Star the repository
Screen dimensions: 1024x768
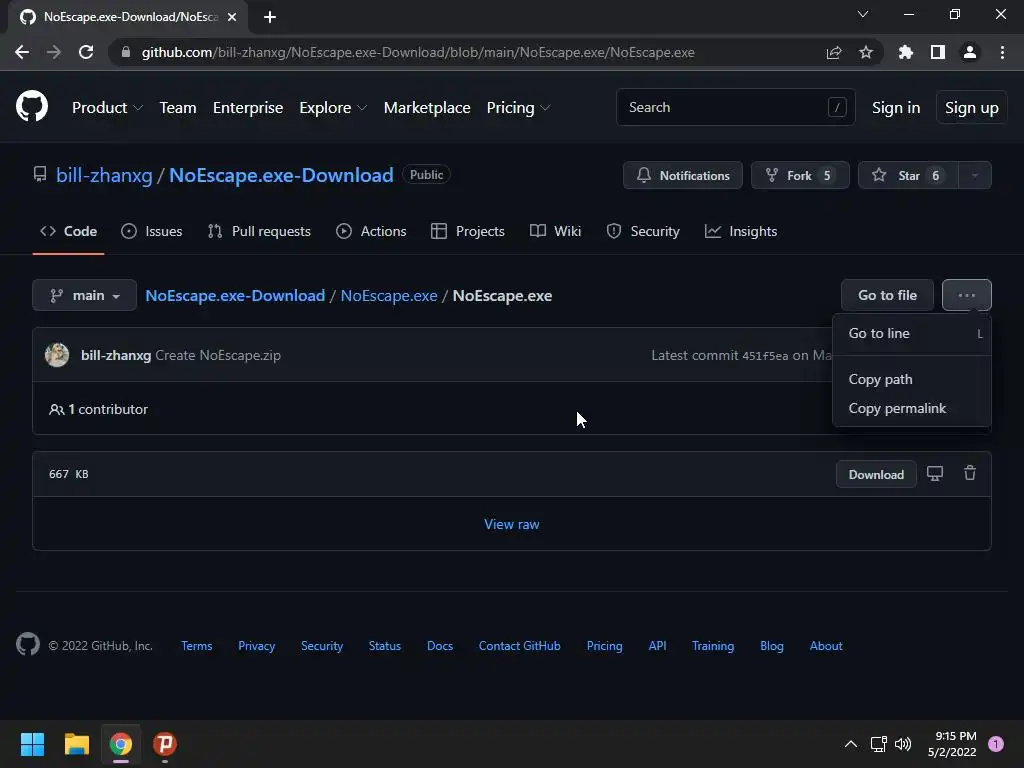click(908, 175)
